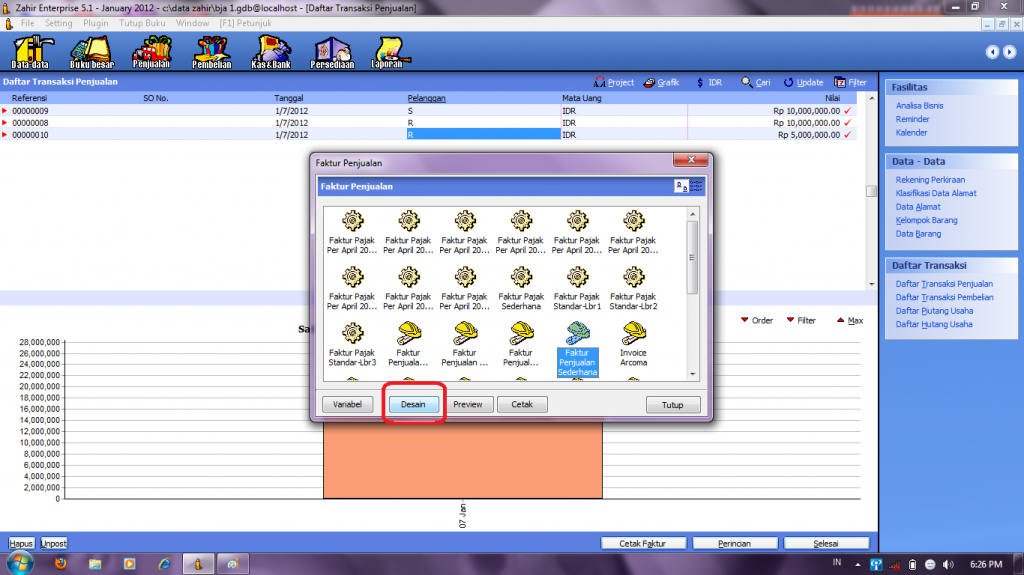Viewport: 1024px width, 575px height.
Task: Toggle the chart Filter option
Action: point(801,320)
